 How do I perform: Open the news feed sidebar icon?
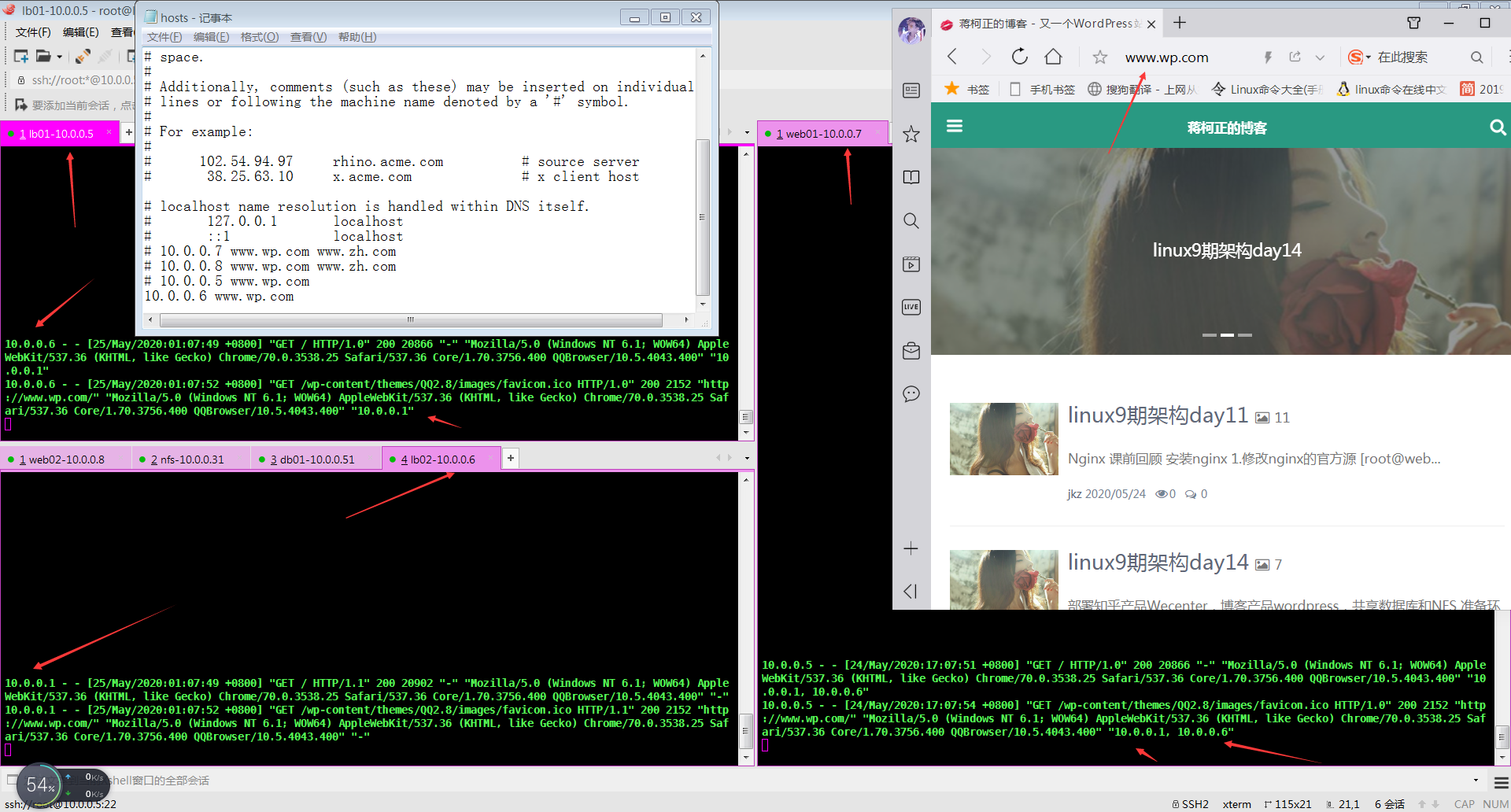click(x=911, y=90)
